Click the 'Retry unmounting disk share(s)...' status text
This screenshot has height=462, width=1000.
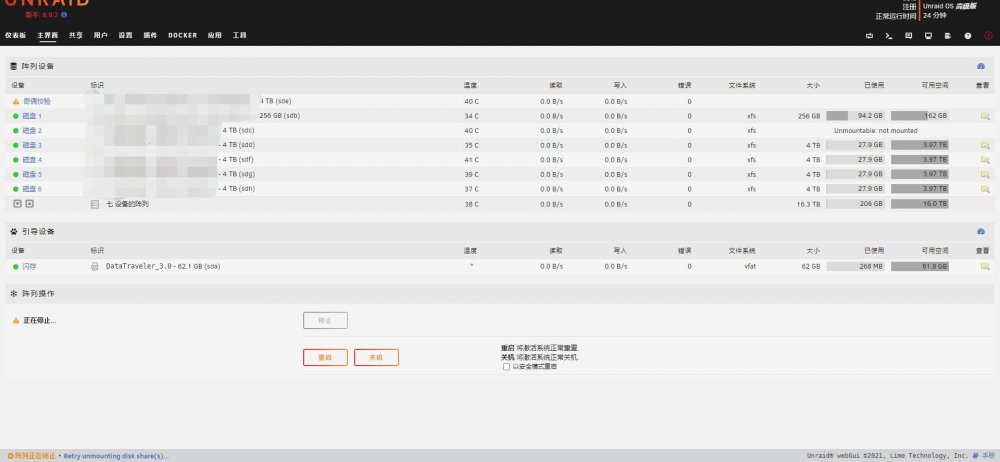point(116,456)
